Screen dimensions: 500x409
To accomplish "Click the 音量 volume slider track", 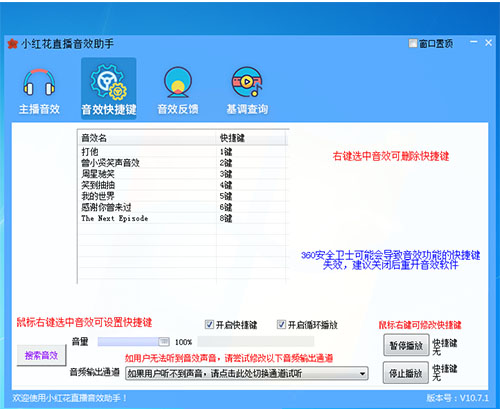I will (133, 342).
